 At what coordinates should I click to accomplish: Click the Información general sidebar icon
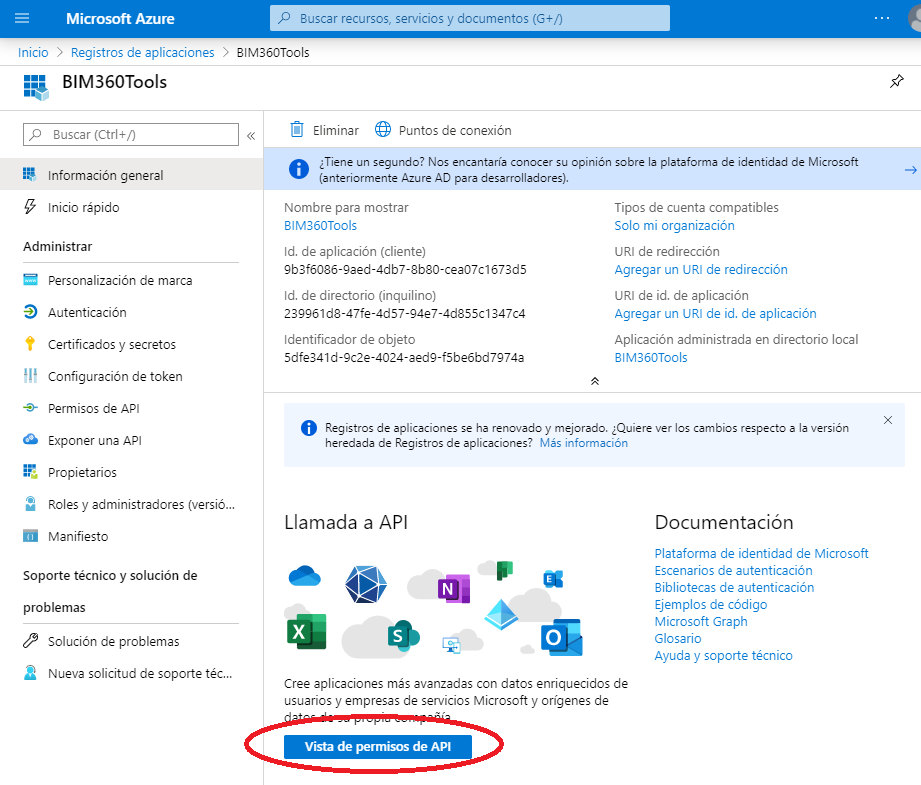(x=29, y=175)
